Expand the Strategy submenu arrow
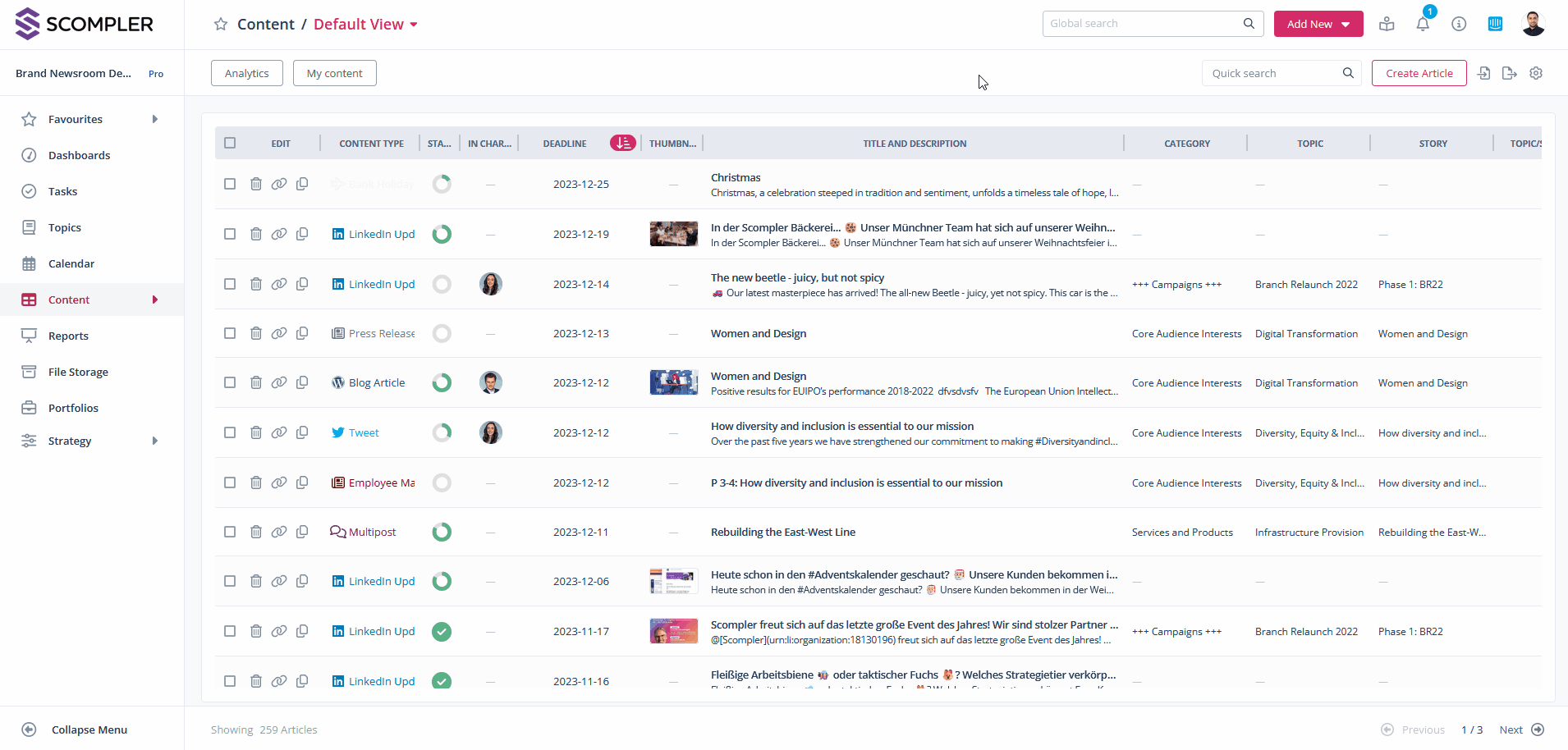This screenshot has width=1568, height=750. 155,441
